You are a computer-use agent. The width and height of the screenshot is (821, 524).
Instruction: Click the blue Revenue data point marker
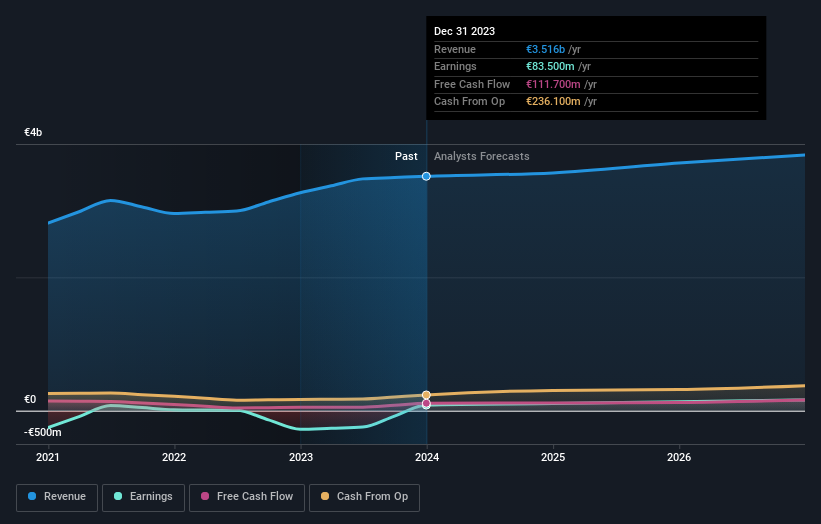426,176
